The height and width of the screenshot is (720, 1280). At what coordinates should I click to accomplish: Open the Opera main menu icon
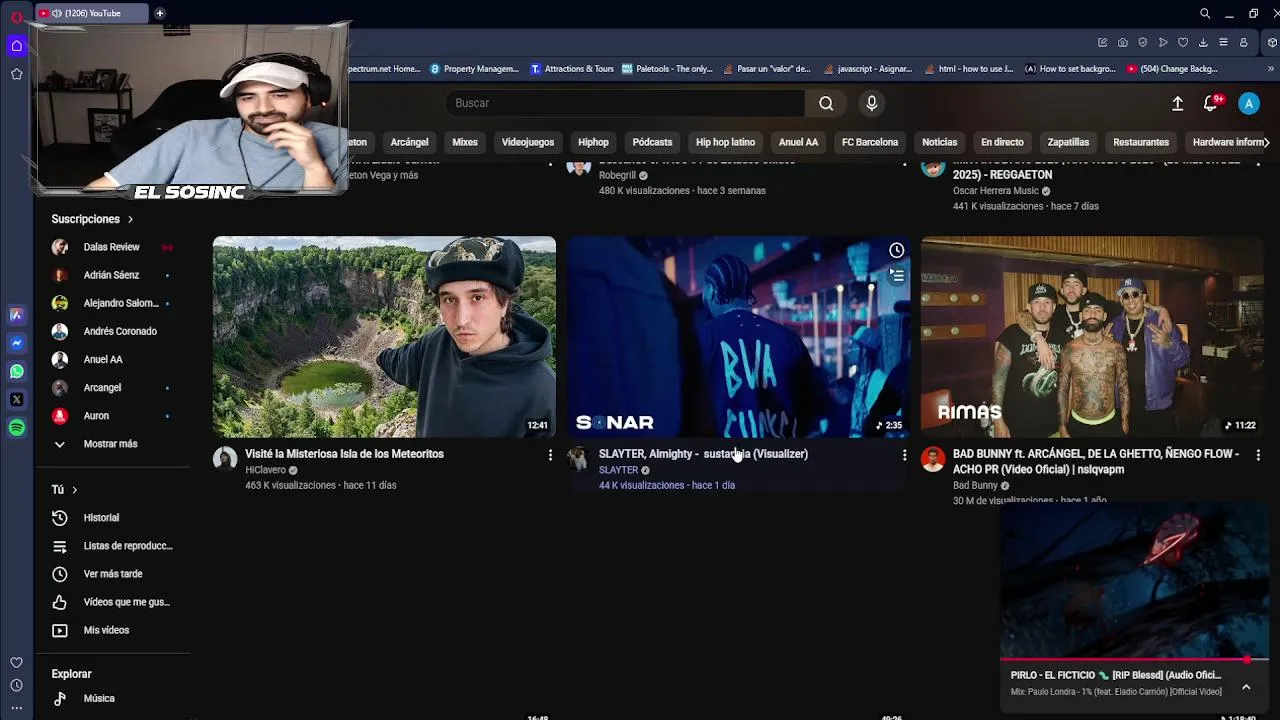click(x=16, y=17)
